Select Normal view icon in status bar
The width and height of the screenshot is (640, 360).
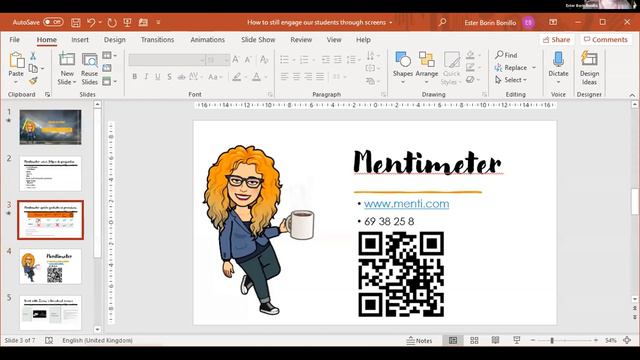pyautogui.click(x=453, y=340)
